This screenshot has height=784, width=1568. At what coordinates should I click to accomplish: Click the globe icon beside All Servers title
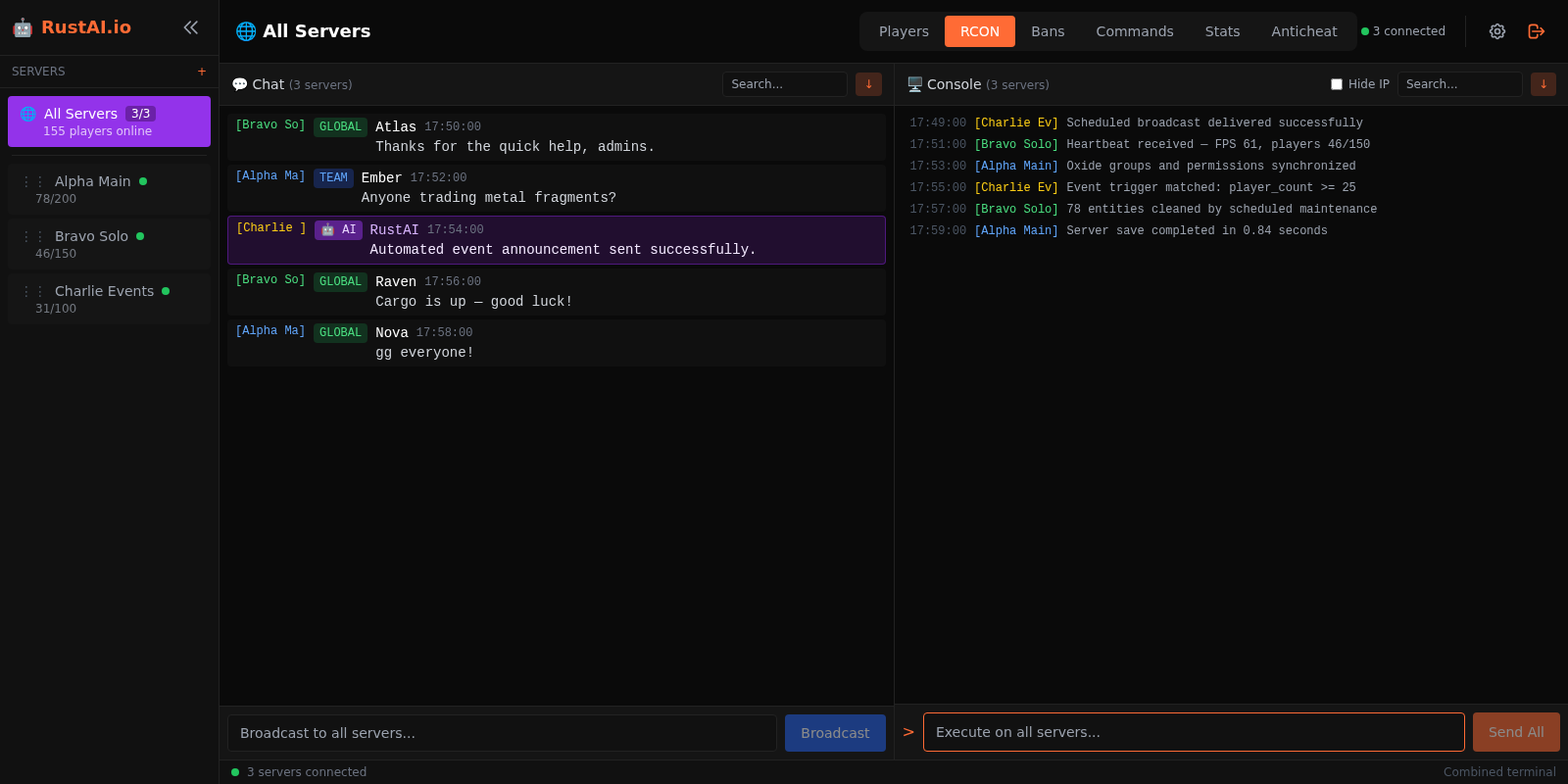click(x=246, y=31)
